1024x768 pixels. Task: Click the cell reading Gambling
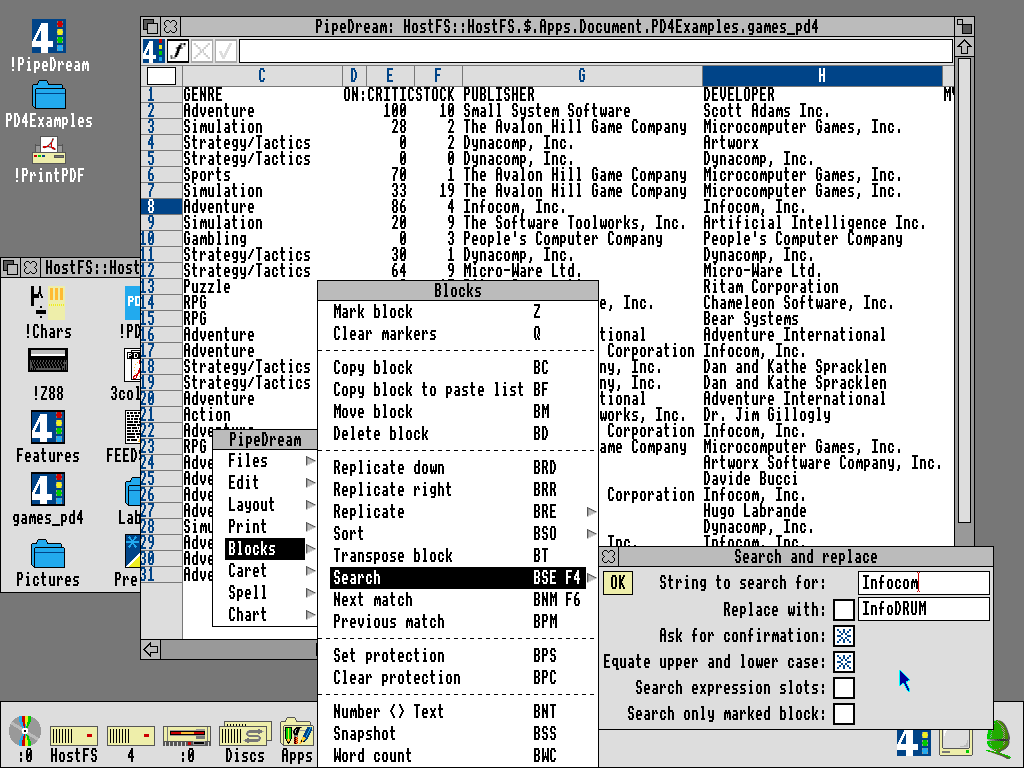coord(215,239)
